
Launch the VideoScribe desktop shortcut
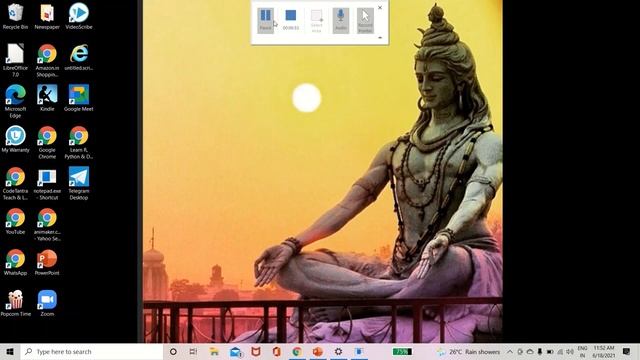pyautogui.click(x=79, y=16)
